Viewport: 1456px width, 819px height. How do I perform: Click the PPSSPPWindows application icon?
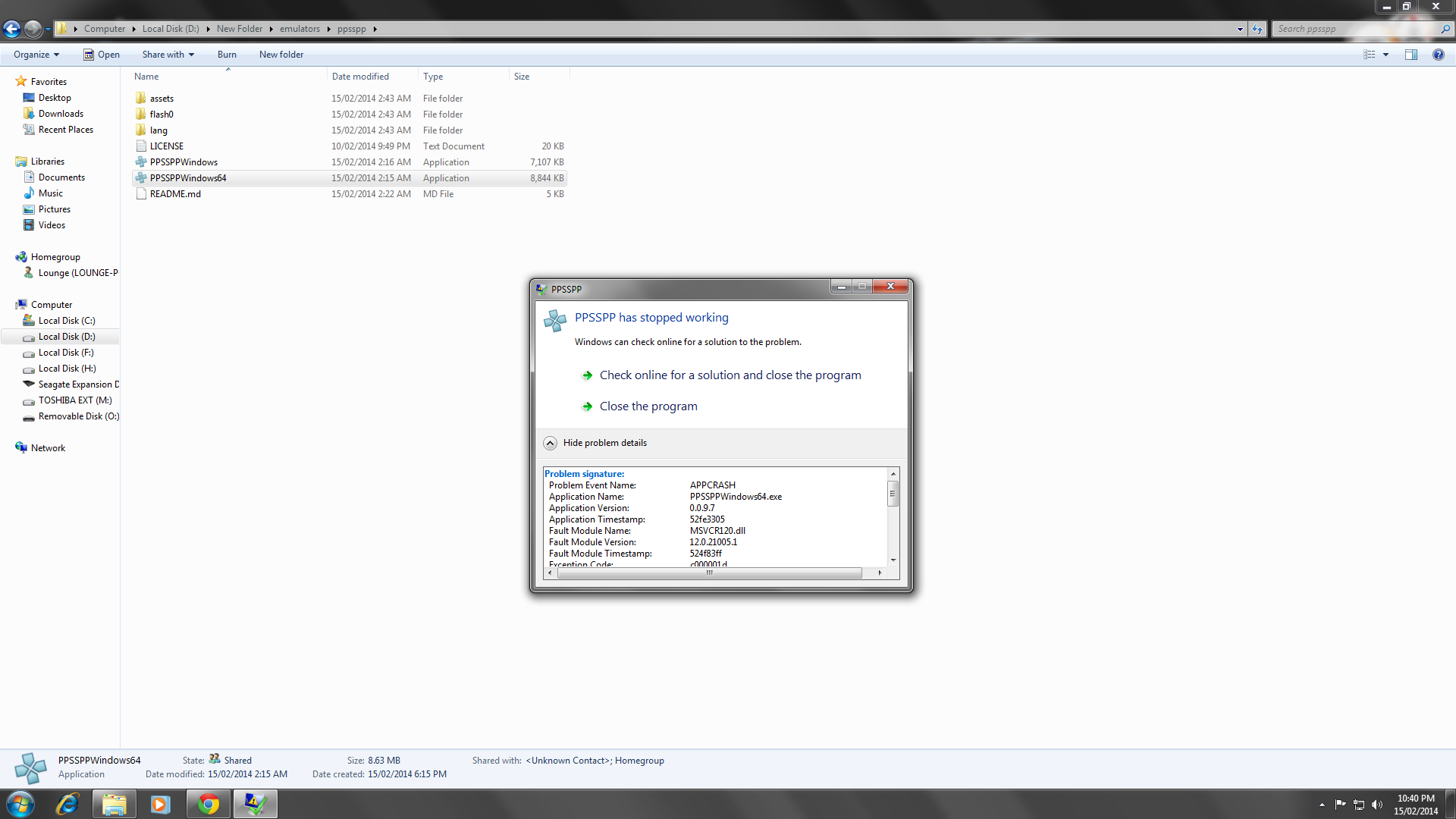tap(141, 162)
